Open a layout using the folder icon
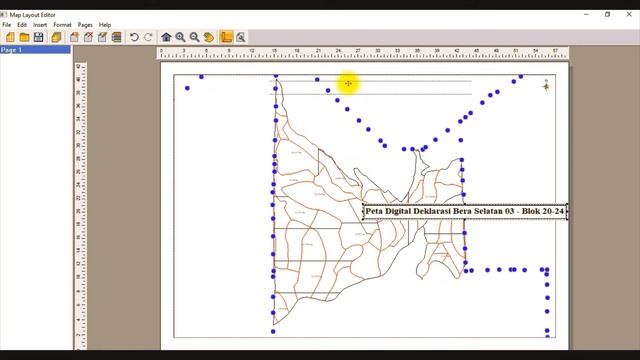The width and height of the screenshot is (640, 360). tap(24, 37)
